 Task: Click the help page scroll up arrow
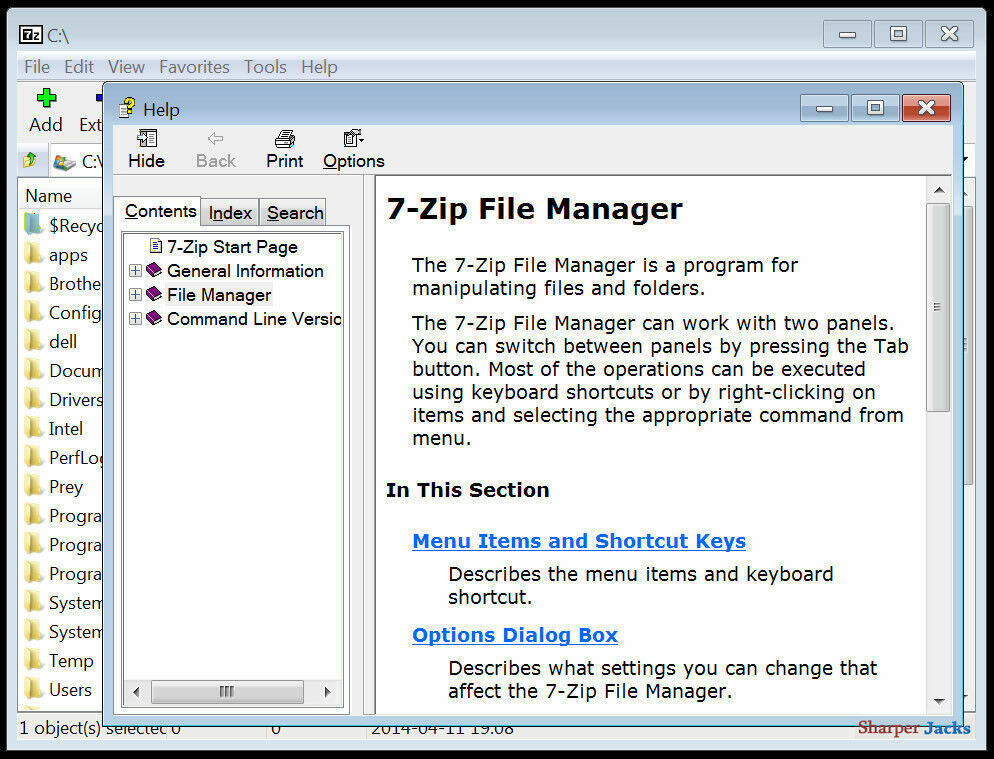[x=939, y=190]
